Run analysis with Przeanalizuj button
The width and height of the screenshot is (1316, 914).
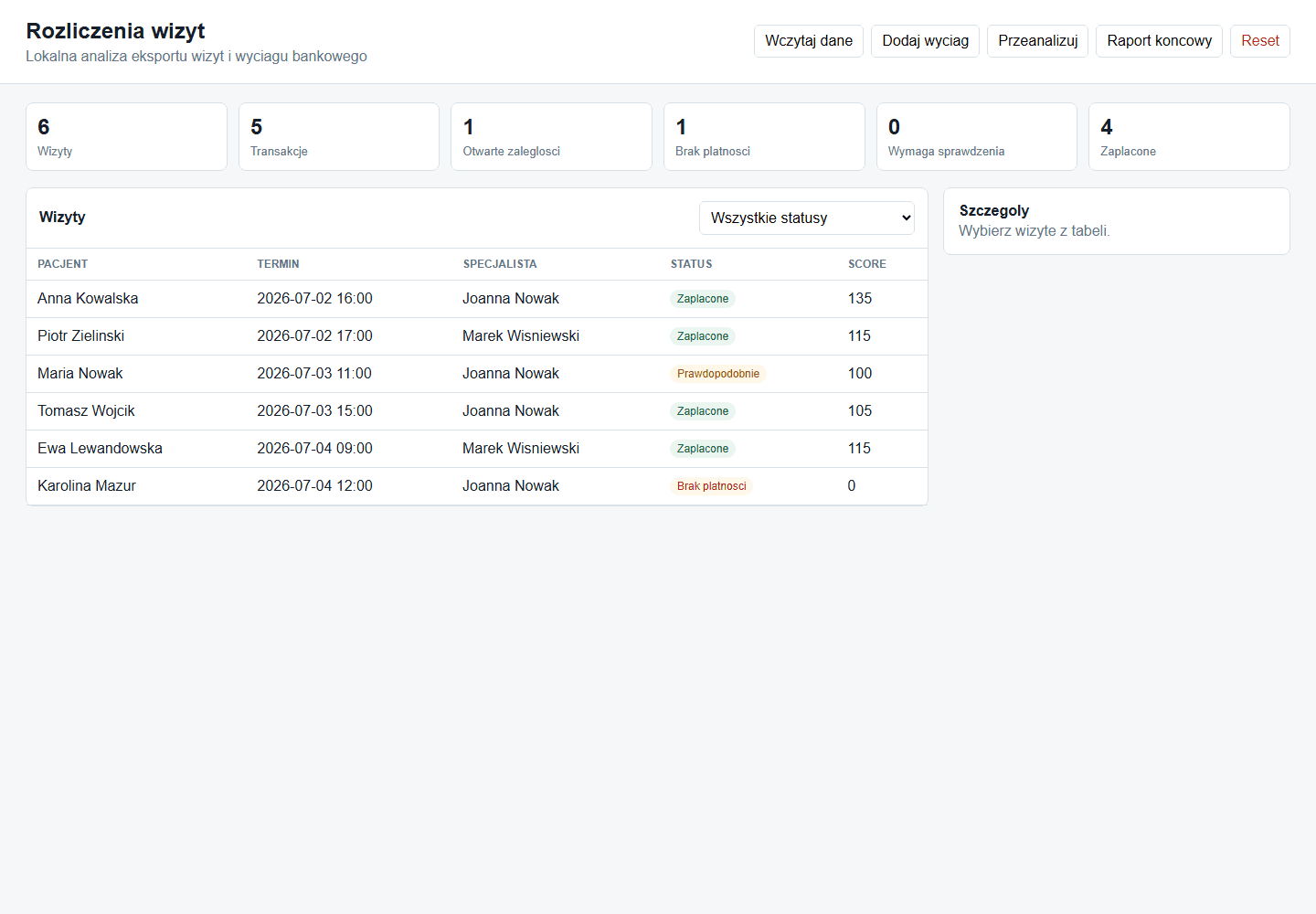coord(1037,41)
